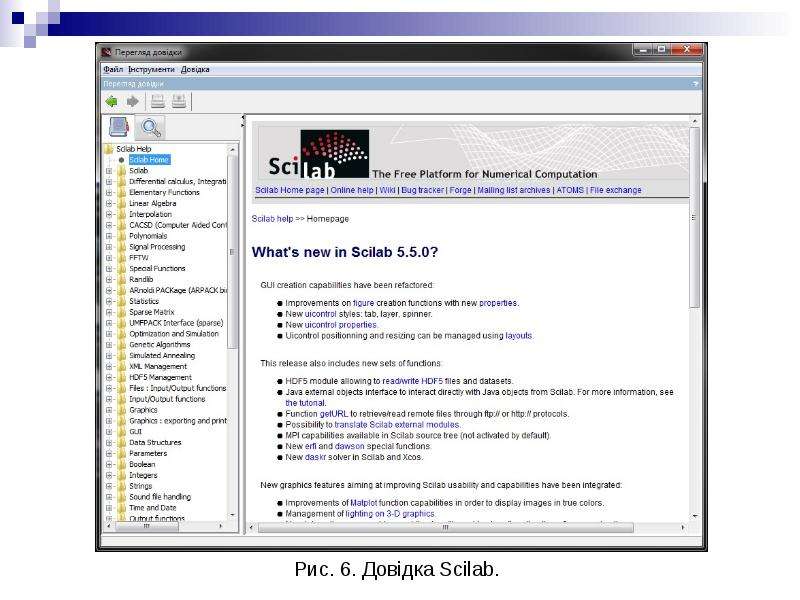The image size is (800, 600).
Task: Select the Scilab Home tree item
Action: click(149, 160)
